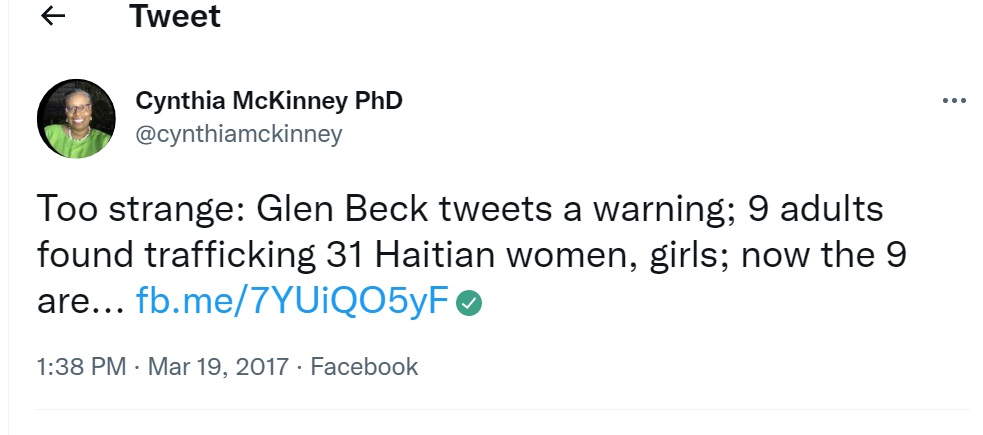Open the three-dot more options menu
Image resolution: width=983 pixels, height=435 pixels.
955,101
